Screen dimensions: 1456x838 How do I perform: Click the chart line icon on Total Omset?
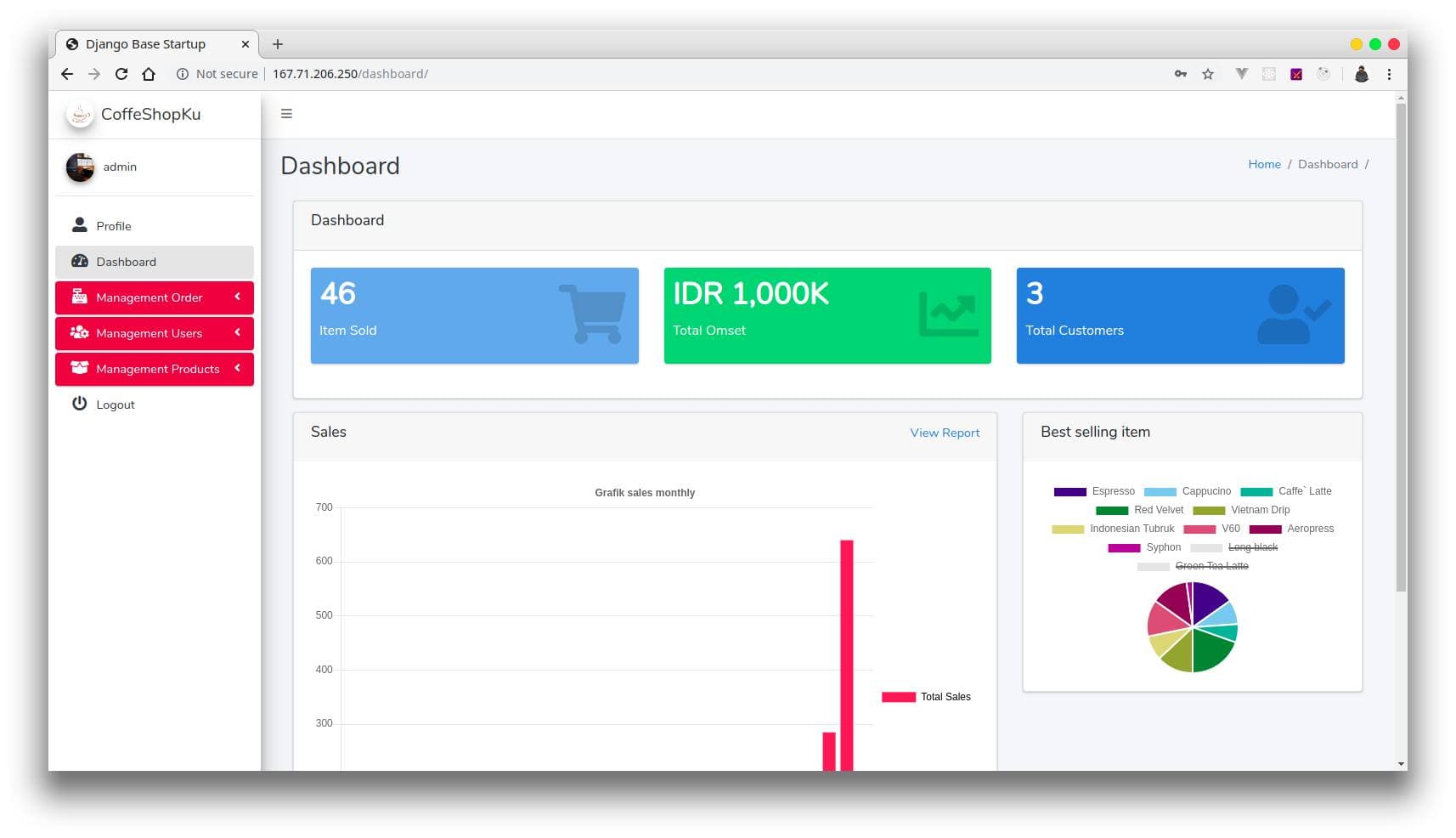click(x=949, y=314)
